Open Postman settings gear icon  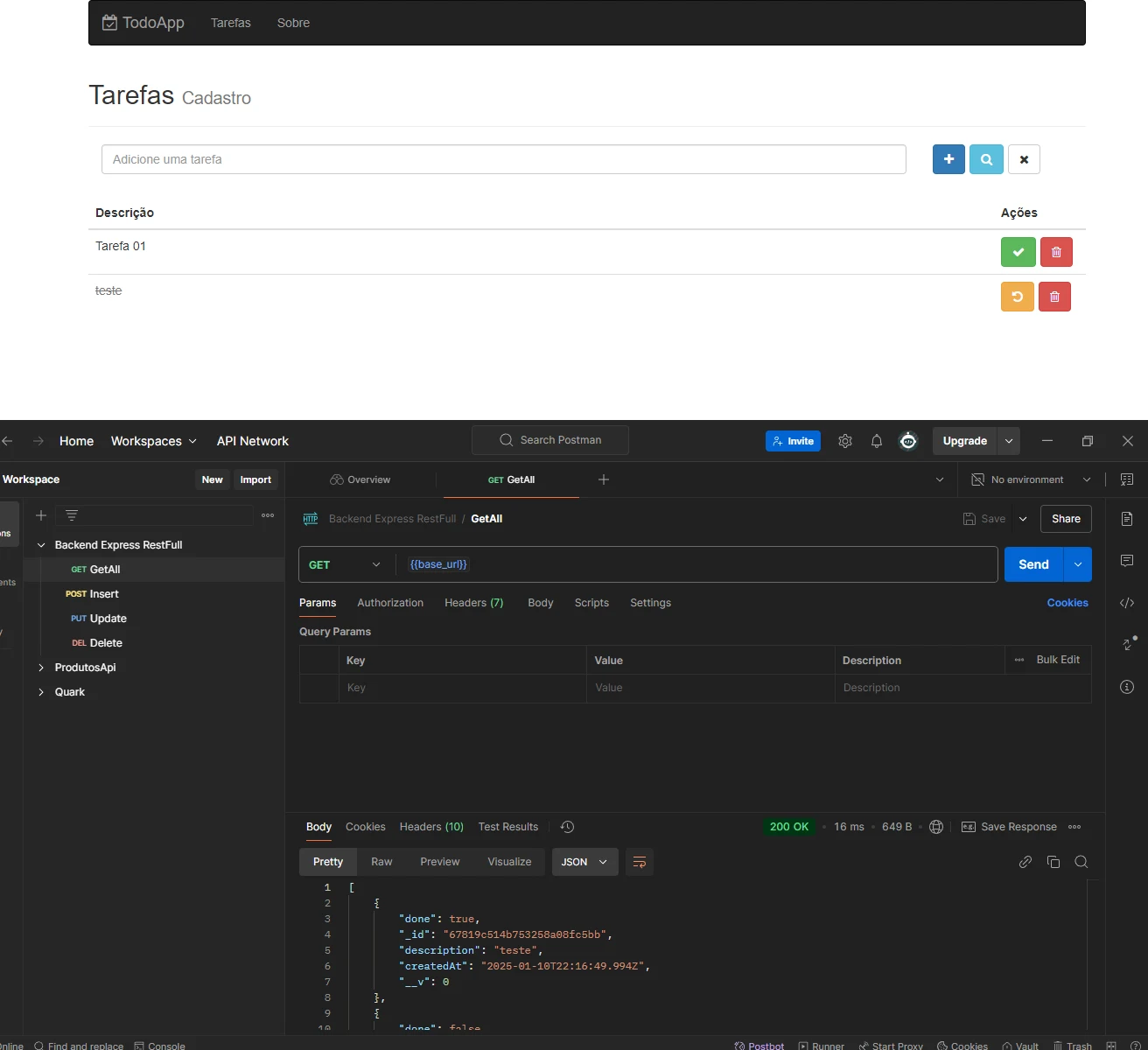click(844, 441)
